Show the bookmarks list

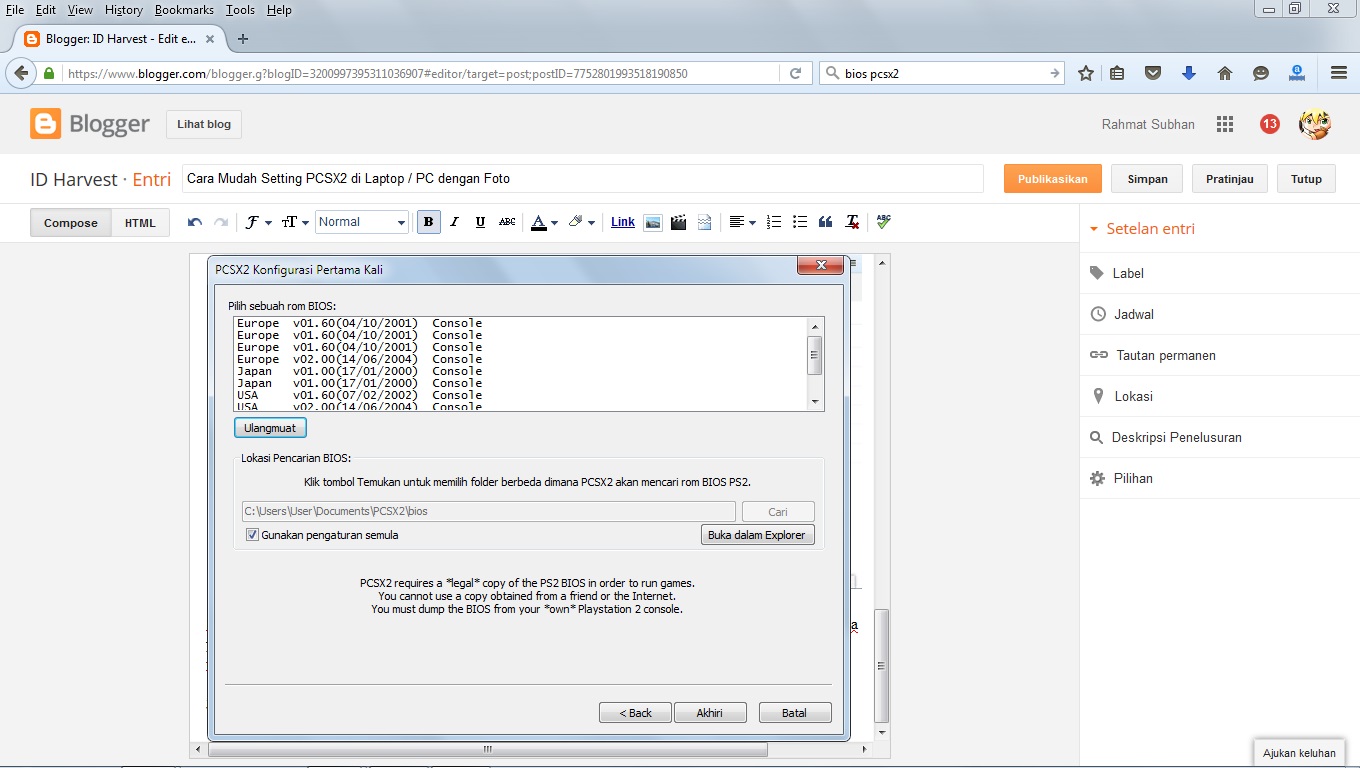pyautogui.click(x=1118, y=73)
